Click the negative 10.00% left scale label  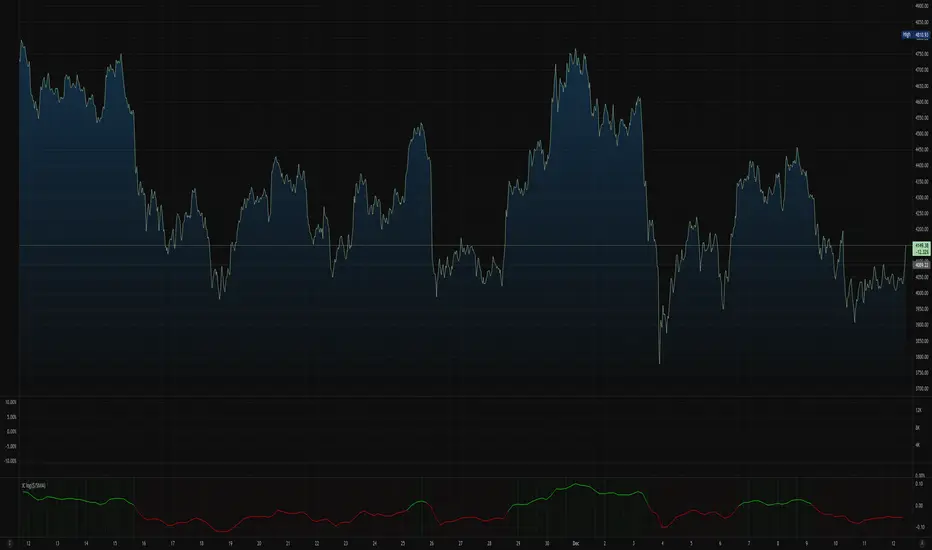point(11,461)
